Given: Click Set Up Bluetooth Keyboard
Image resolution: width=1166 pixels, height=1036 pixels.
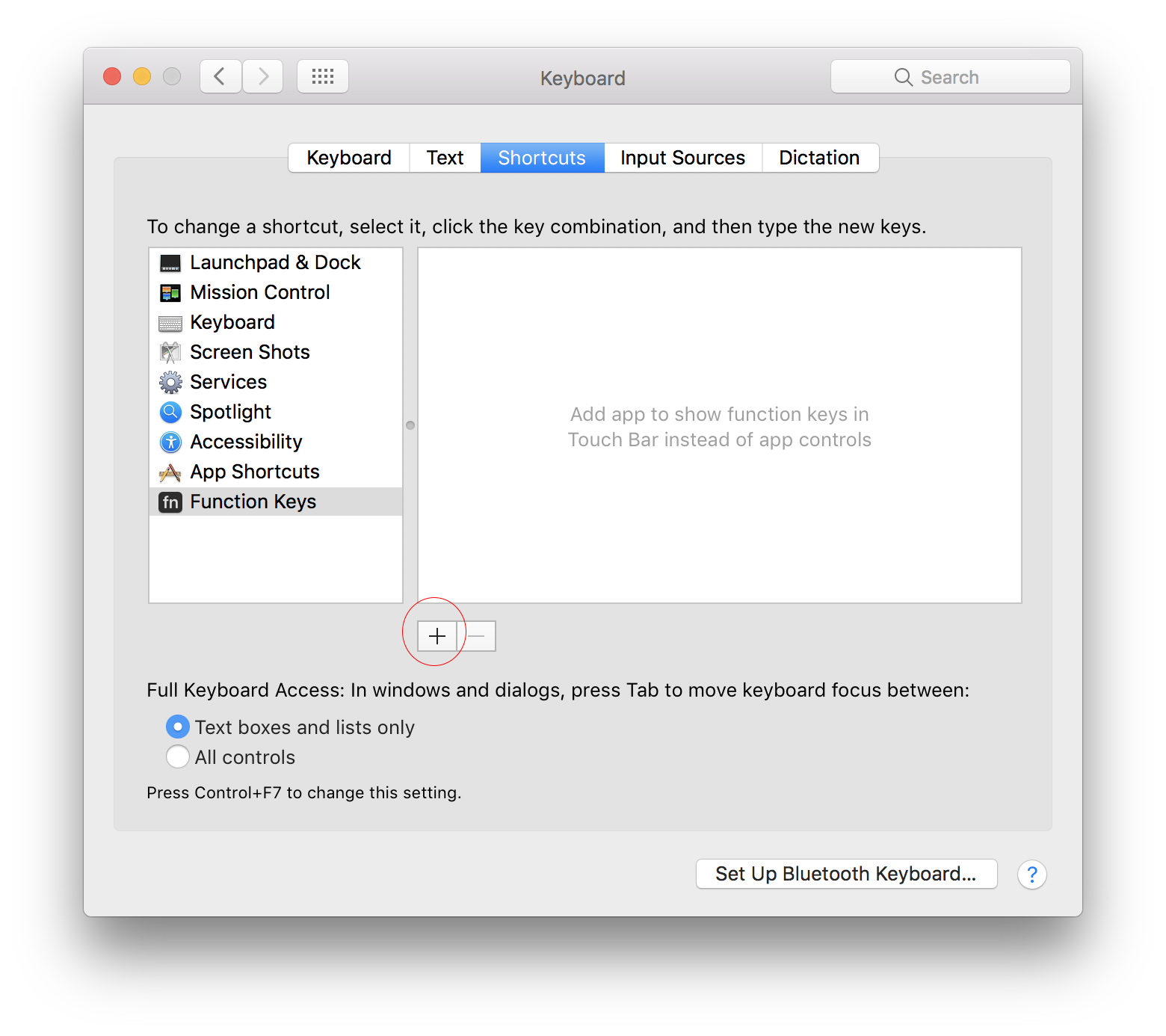Looking at the screenshot, I should point(846,874).
